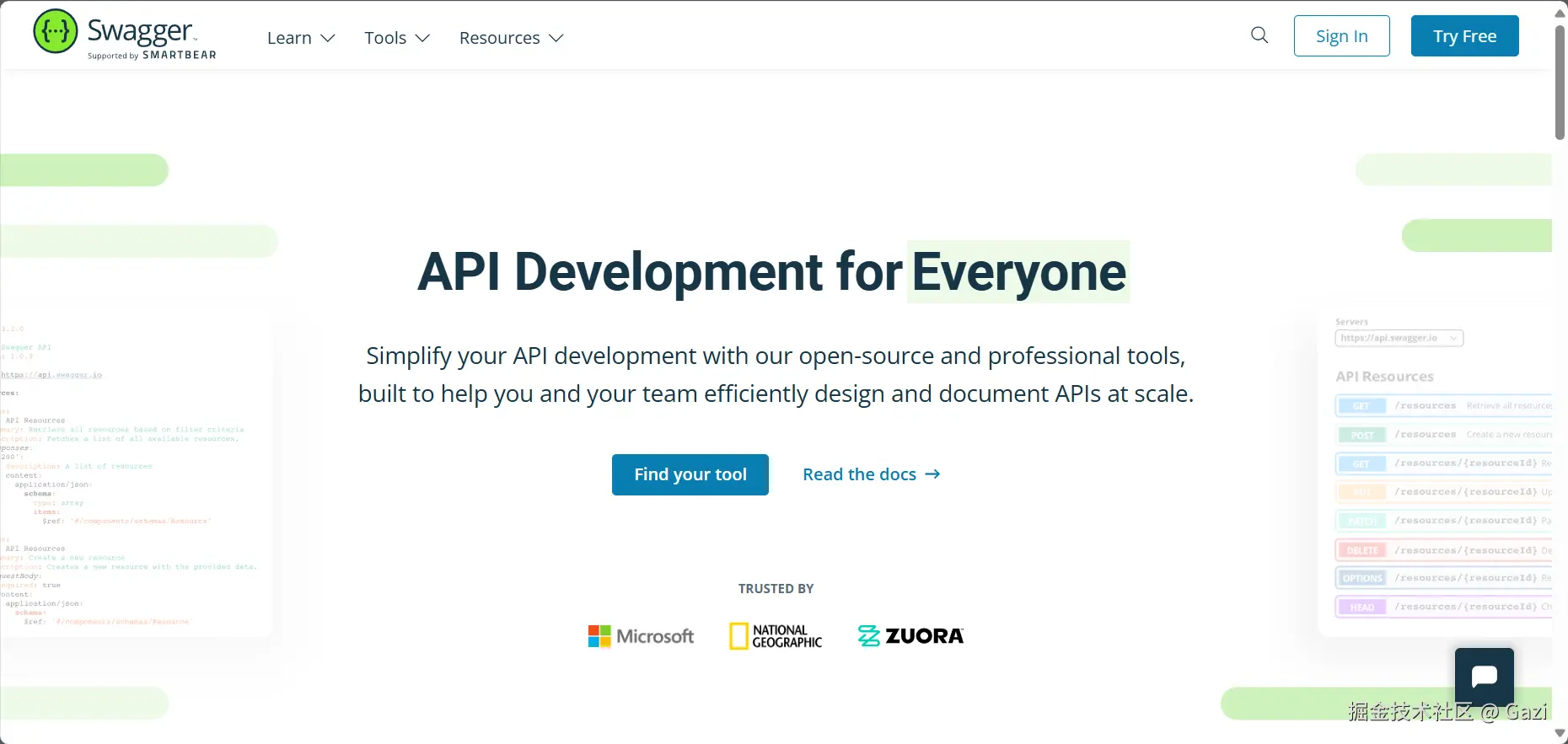This screenshot has height=744, width=1568.
Task: Open the chat bubble widget
Action: click(1484, 677)
